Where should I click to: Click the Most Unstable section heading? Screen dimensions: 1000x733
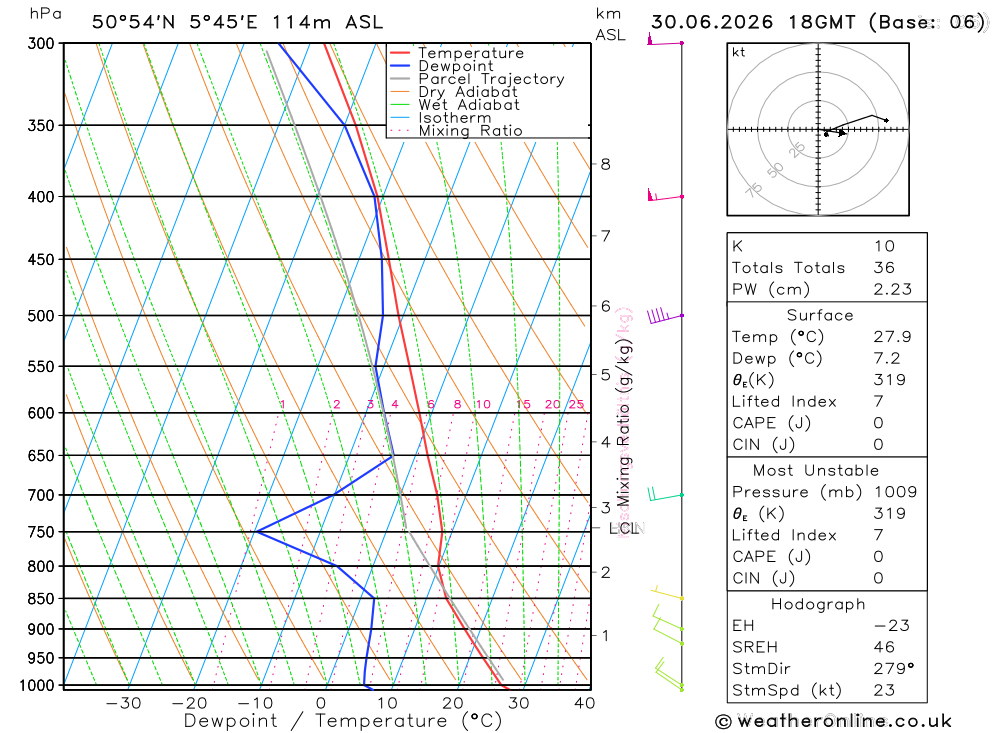tap(816, 471)
